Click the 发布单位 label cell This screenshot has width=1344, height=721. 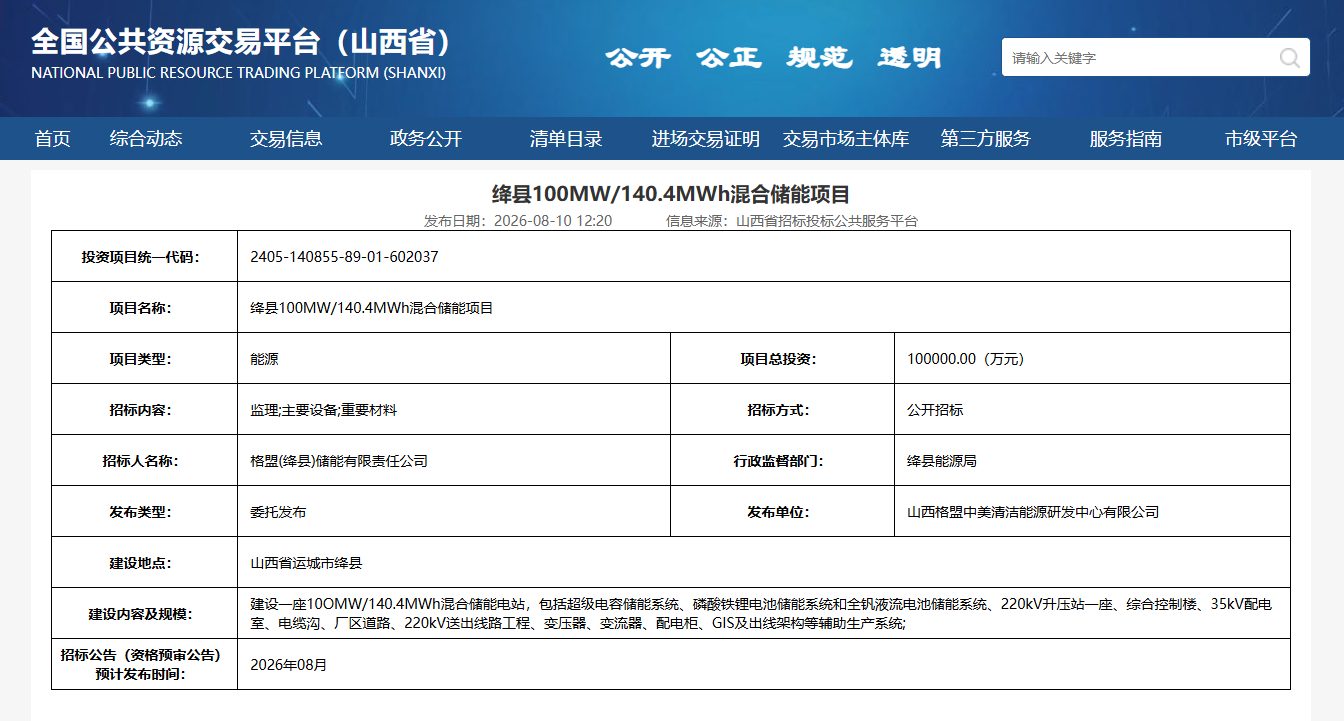[x=782, y=512]
